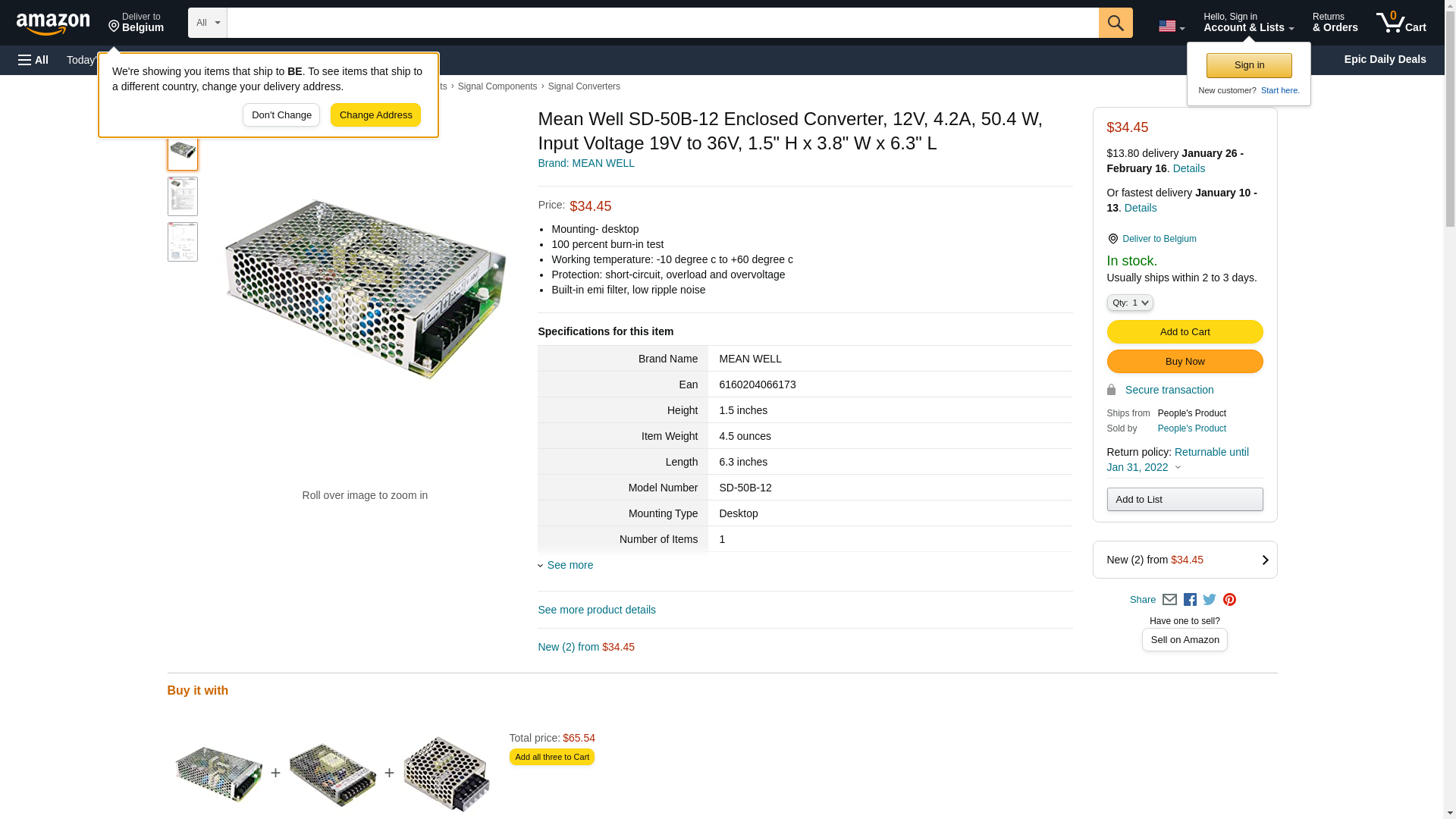The image size is (1456, 819).
Task: Click the Change Address button
Action: pyautogui.click(x=375, y=115)
